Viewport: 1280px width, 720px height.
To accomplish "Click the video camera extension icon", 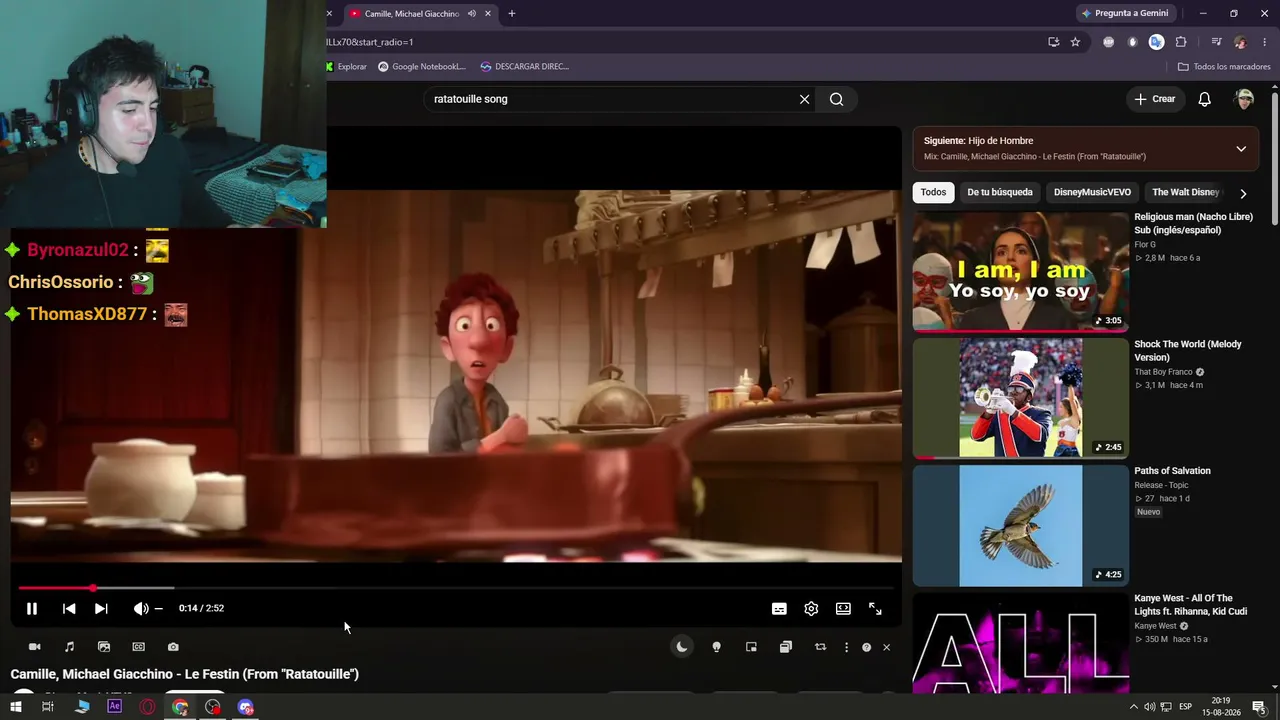I will [34, 647].
